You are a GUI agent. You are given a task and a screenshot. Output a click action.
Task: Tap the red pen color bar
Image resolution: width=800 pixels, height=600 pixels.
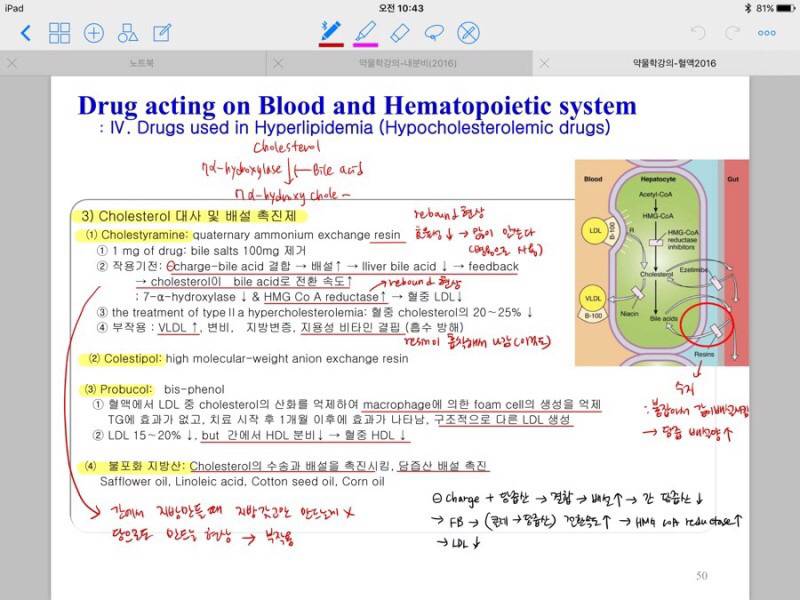(x=331, y=45)
